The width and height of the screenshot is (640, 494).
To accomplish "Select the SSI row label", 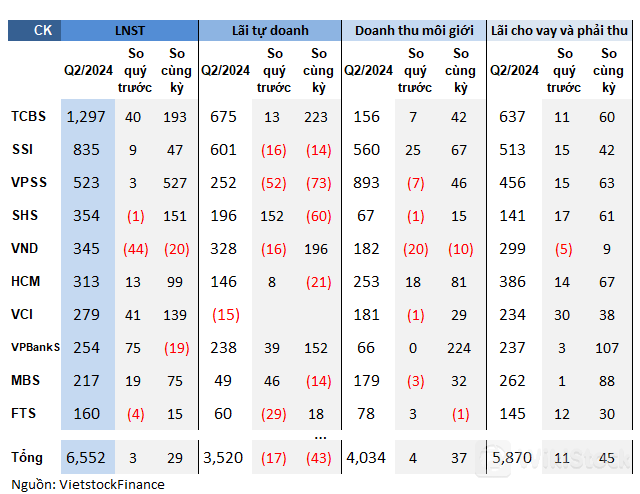I will [x=23, y=150].
